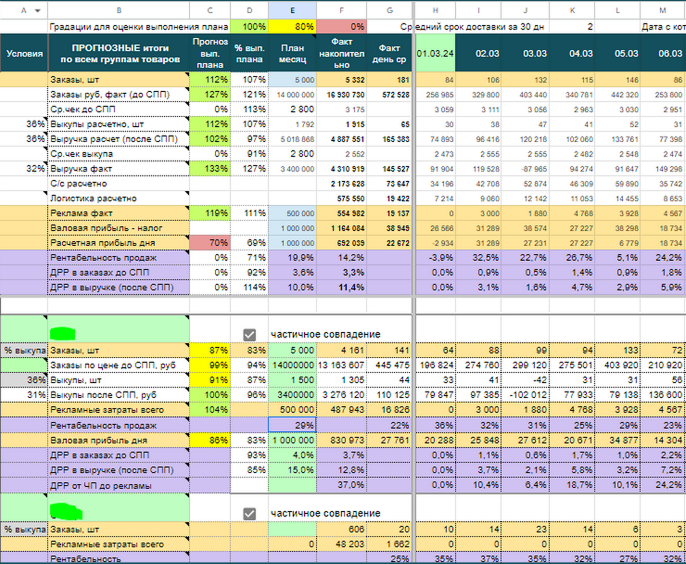The image size is (686, 564).
Task: Select the 'План месяц' header cell
Action: 292,53
